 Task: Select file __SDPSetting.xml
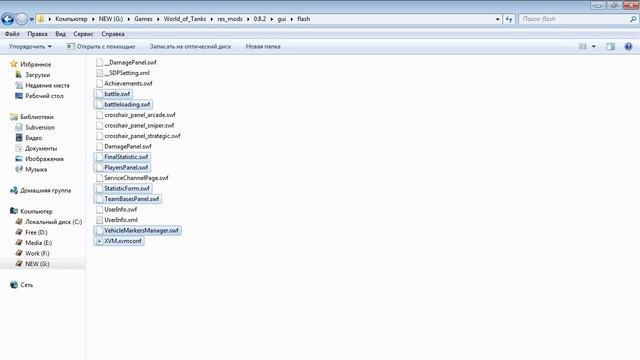(123, 73)
